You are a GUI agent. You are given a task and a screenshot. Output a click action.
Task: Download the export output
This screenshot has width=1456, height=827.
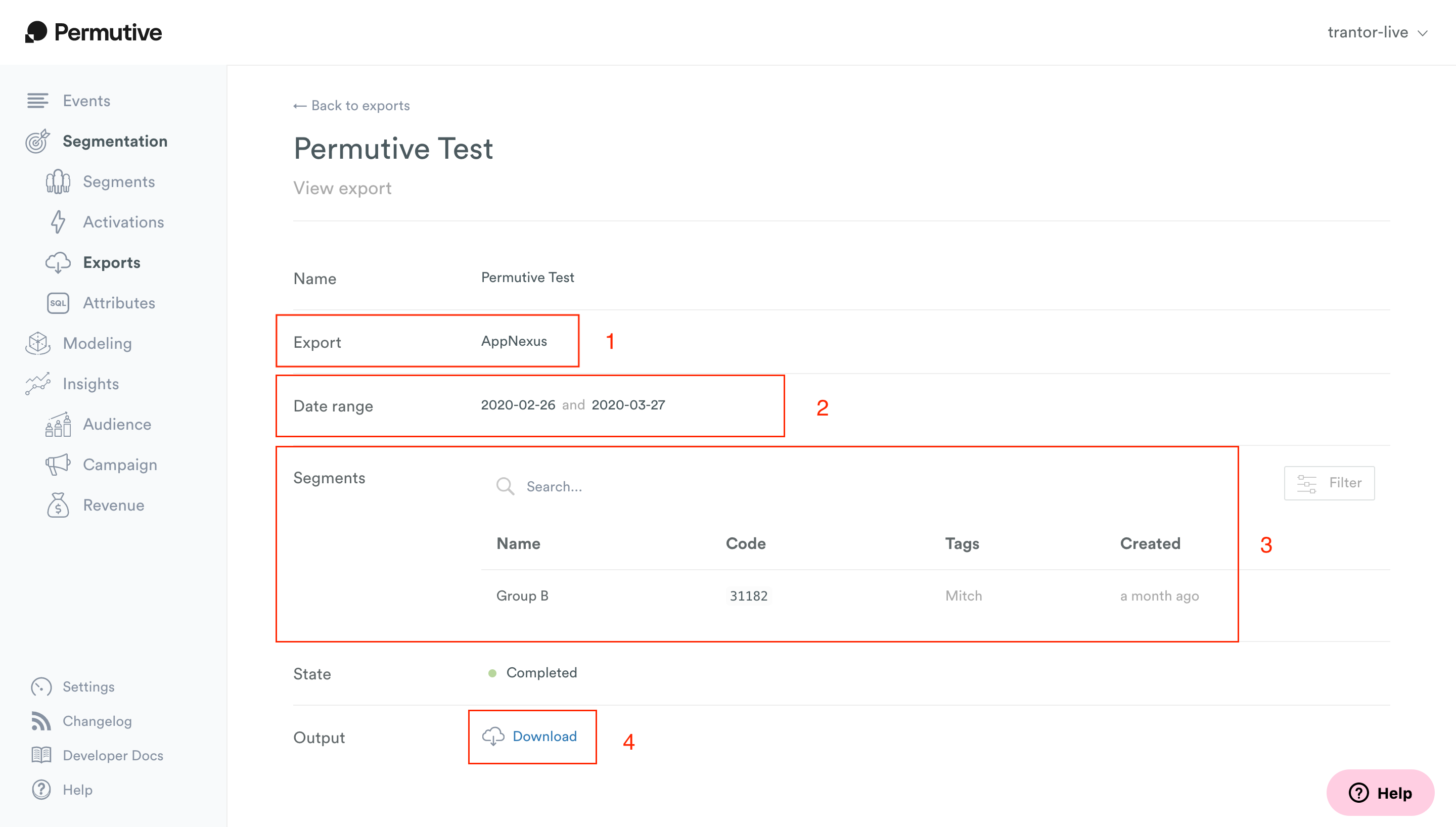coord(530,736)
